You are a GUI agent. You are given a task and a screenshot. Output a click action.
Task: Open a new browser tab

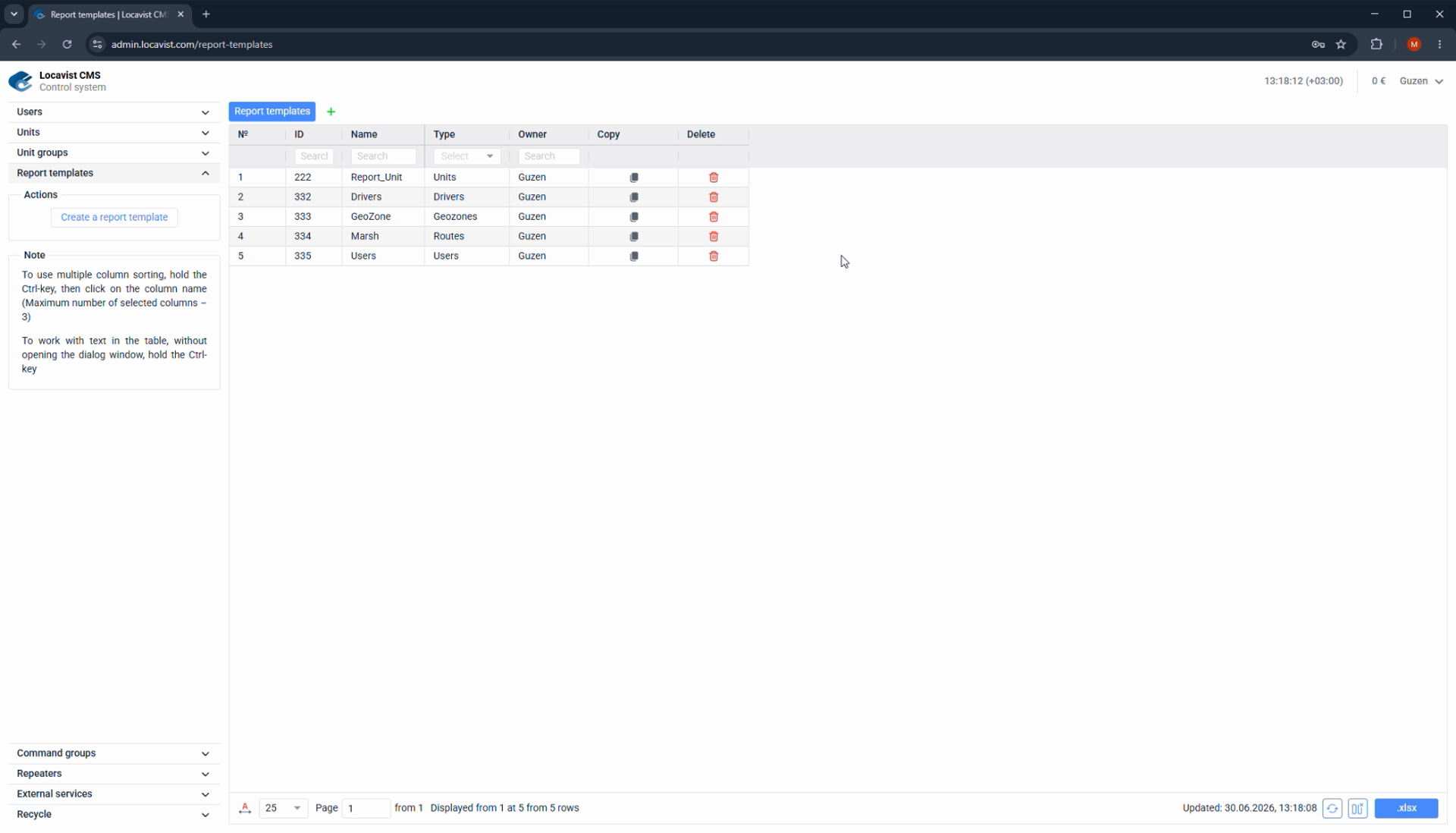point(206,14)
